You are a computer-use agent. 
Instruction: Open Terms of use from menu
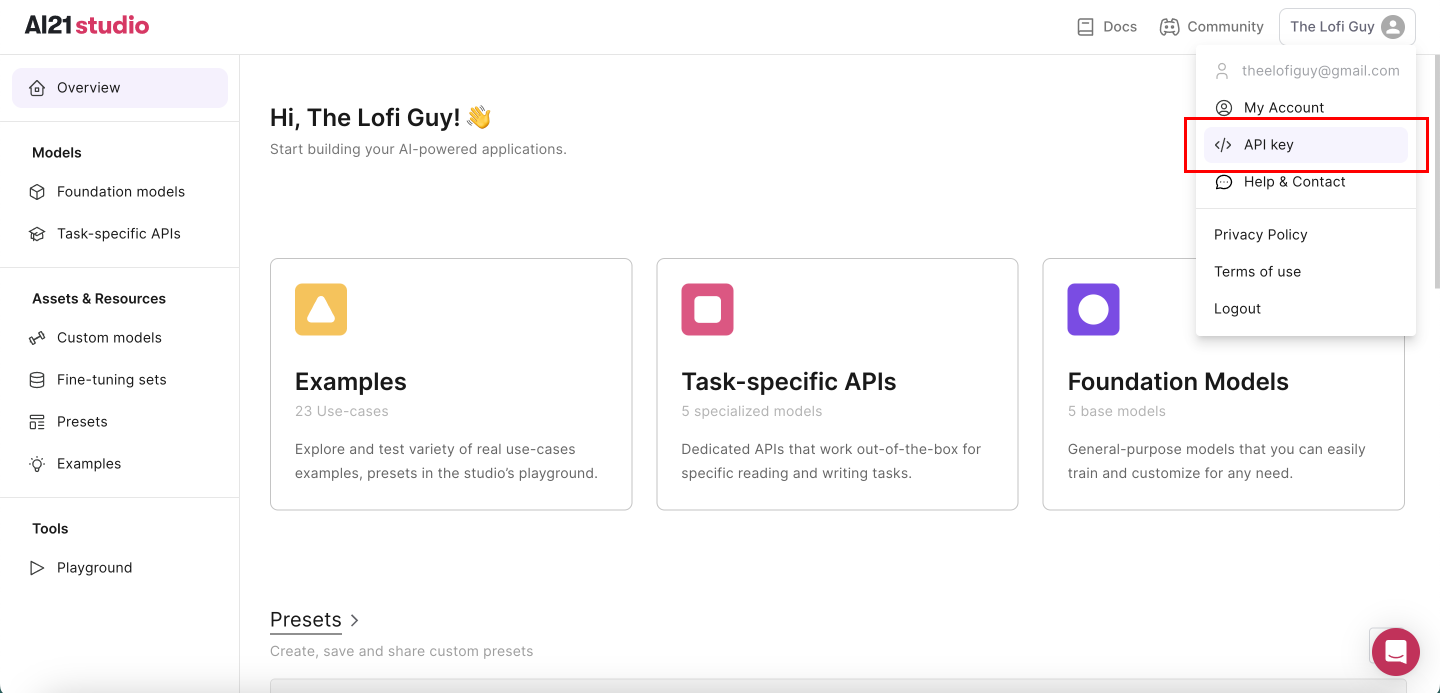pos(1257,272)
